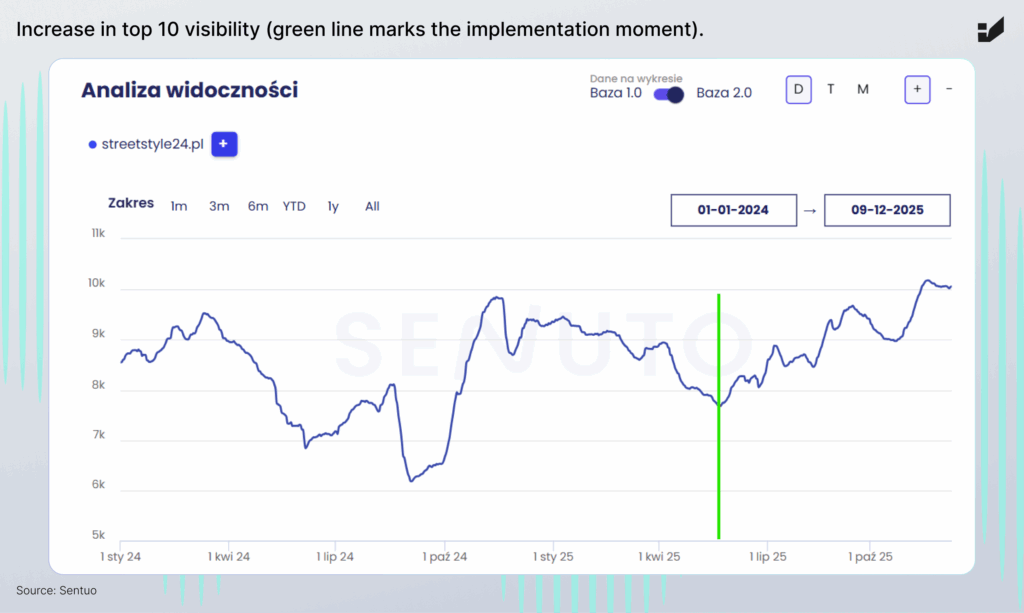The height and width of the screenshot is (613, 1024).
Task: Select daily view D button
Action: 798,89
